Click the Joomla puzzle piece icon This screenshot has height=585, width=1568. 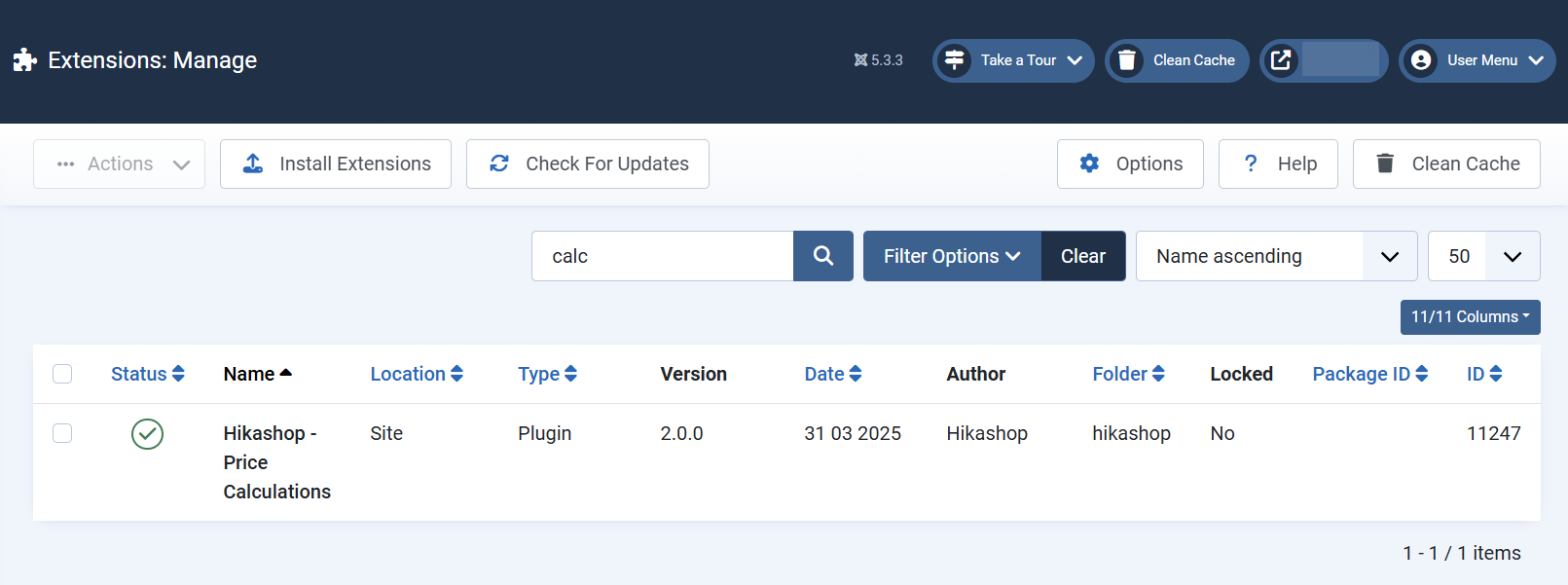(24, 60)
